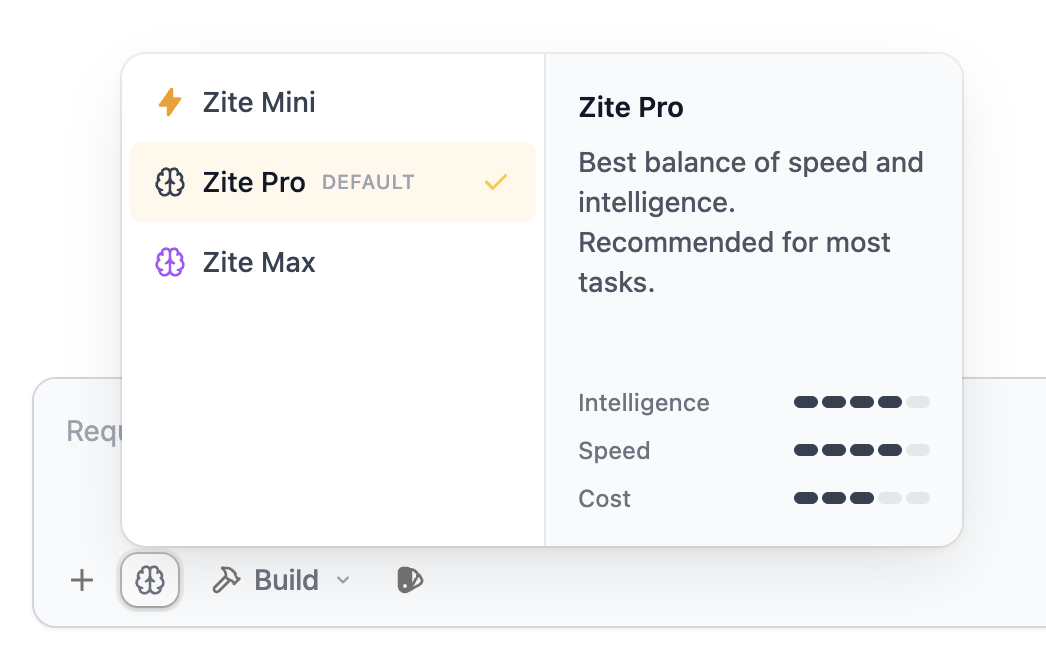
Task: Click the purple Zite Max brain icon
Action: point(170,262)
